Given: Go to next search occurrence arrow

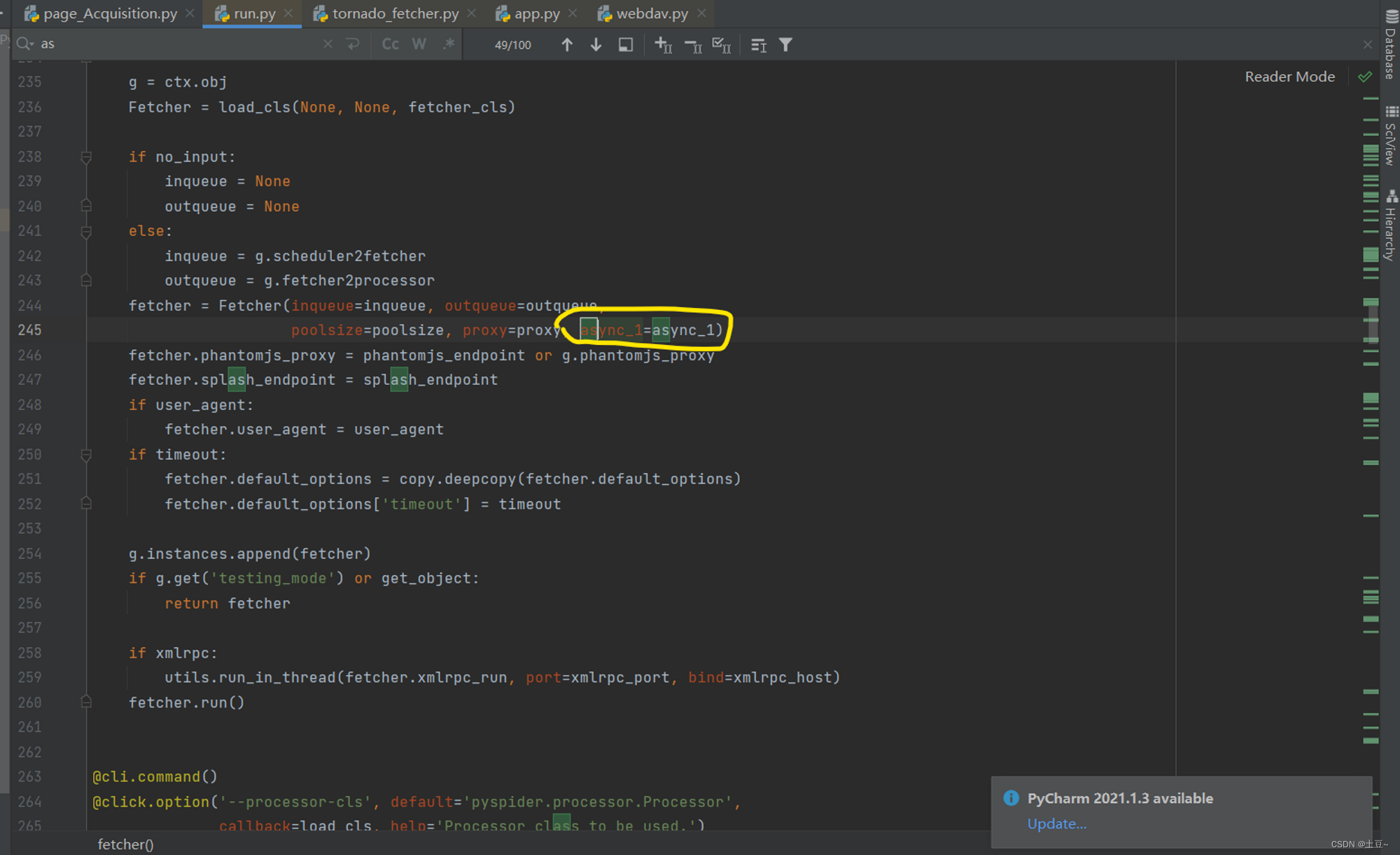Looking at the screenshot, I should pos(596,45).
